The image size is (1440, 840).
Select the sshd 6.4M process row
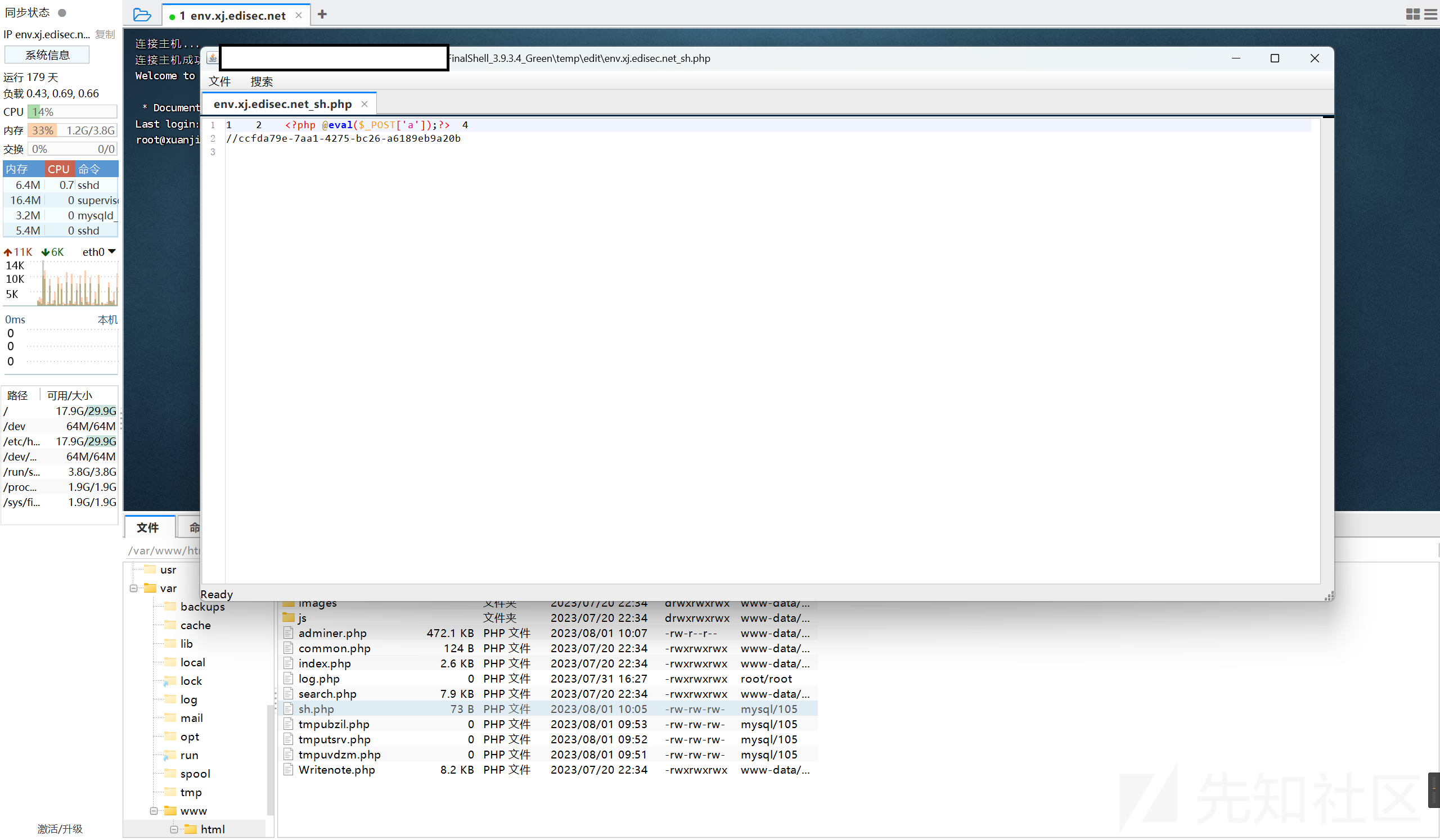(61, 185)
